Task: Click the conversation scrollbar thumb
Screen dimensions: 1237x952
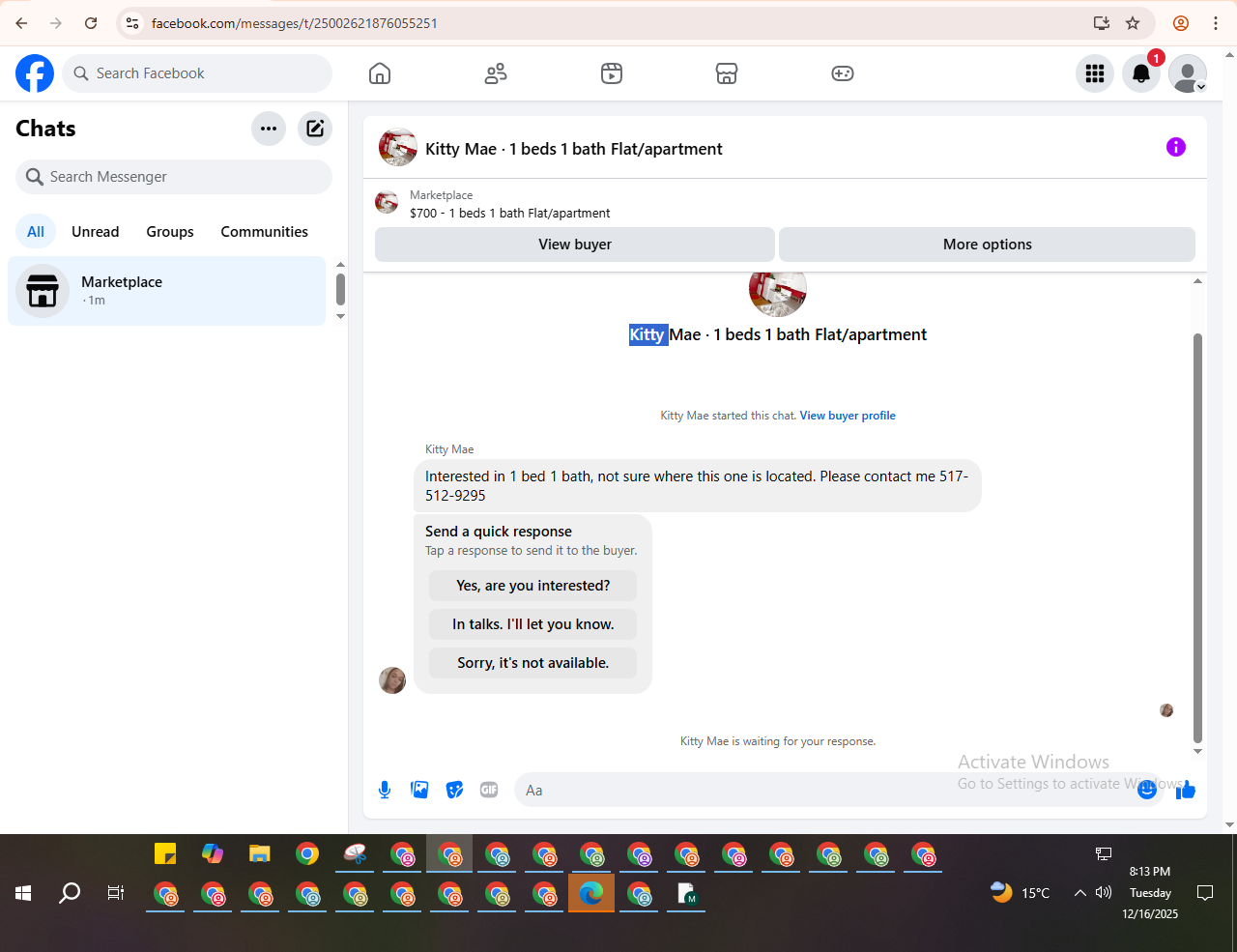Action: click(x=1197, y=537)
